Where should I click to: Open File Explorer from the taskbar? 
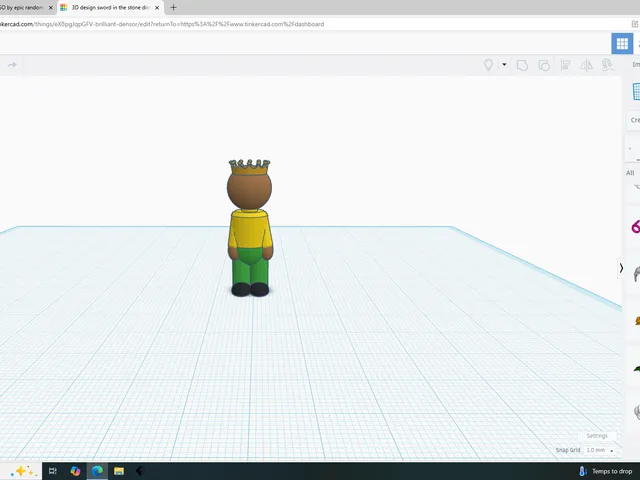[119, 471]
